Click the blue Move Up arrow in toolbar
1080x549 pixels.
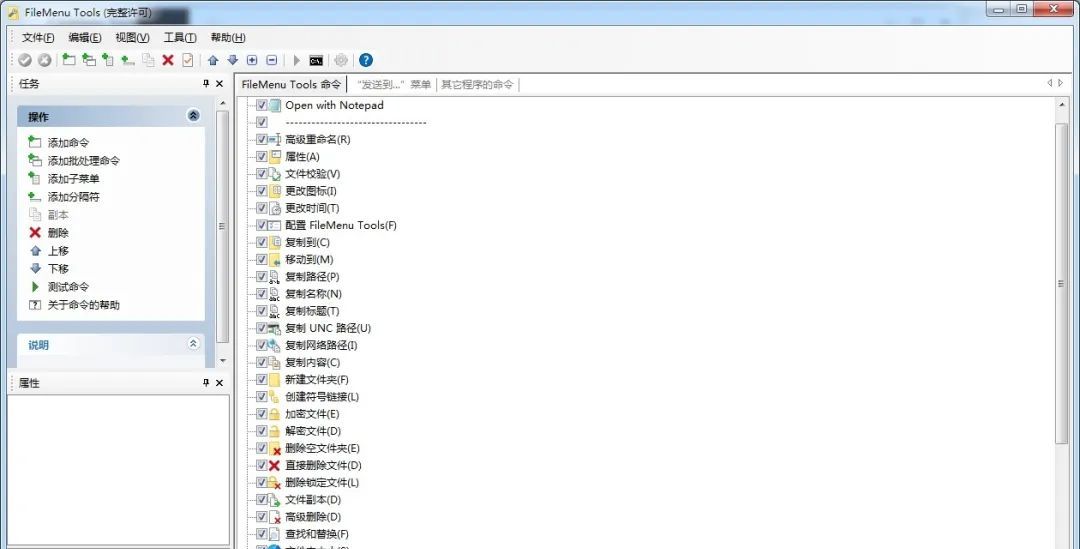pos(213,61)
